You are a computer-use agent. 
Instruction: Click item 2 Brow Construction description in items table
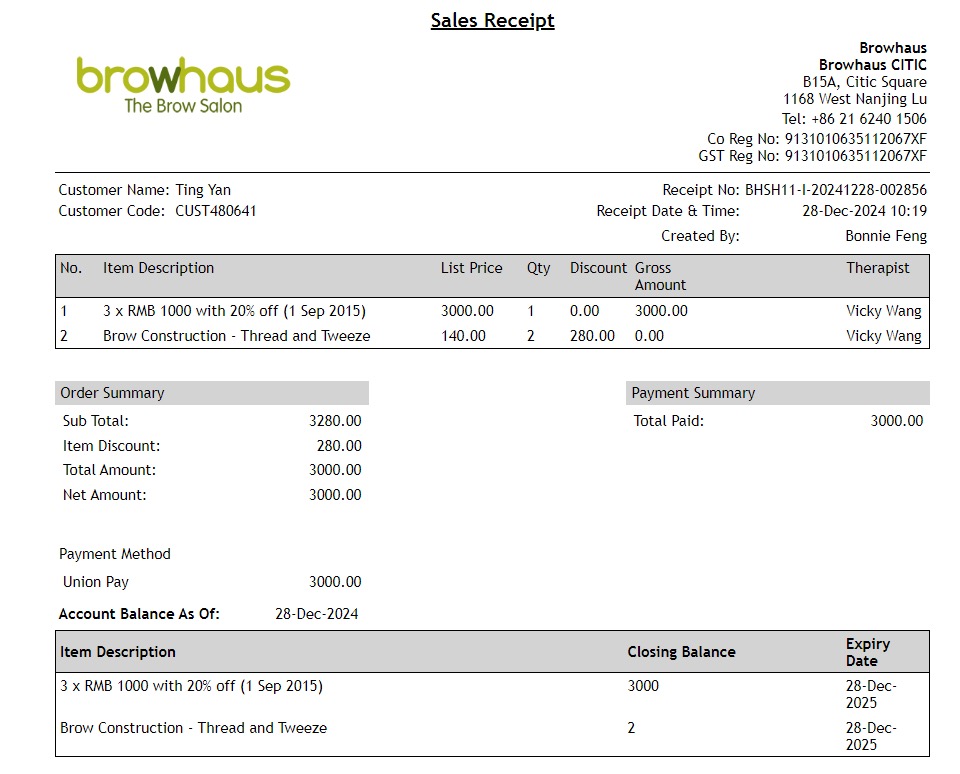pos(236,336)
